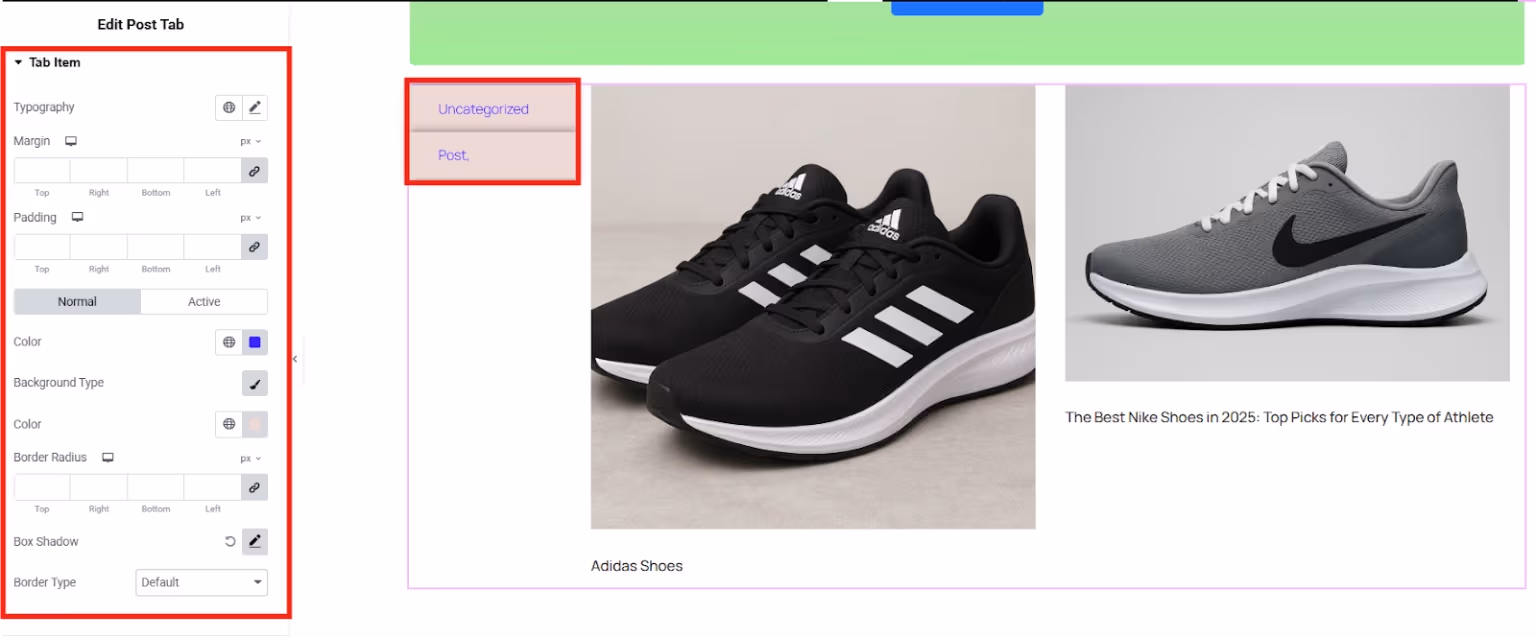Viewport: 1536px width, 637px height.
Task: Click the Top margin input field
Action: (x=41, y=170)
